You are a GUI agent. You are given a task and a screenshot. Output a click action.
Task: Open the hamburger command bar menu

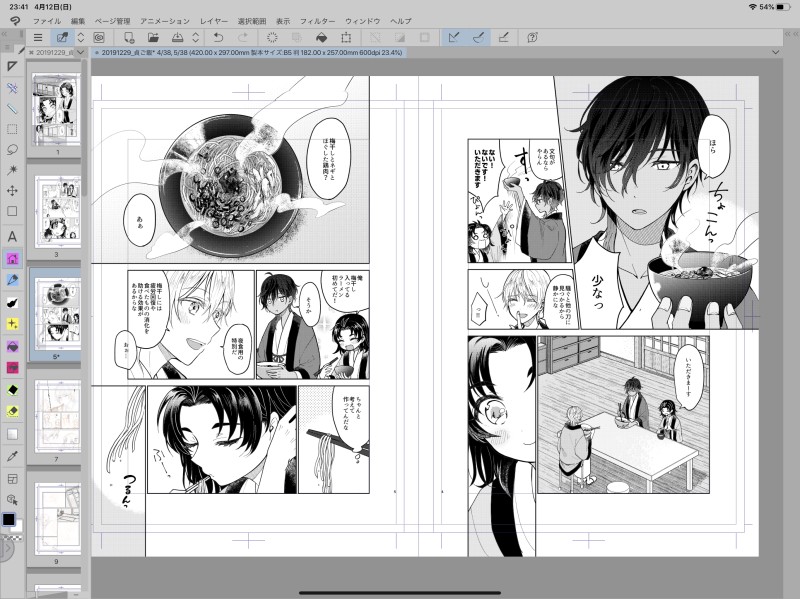coord(38,37)
